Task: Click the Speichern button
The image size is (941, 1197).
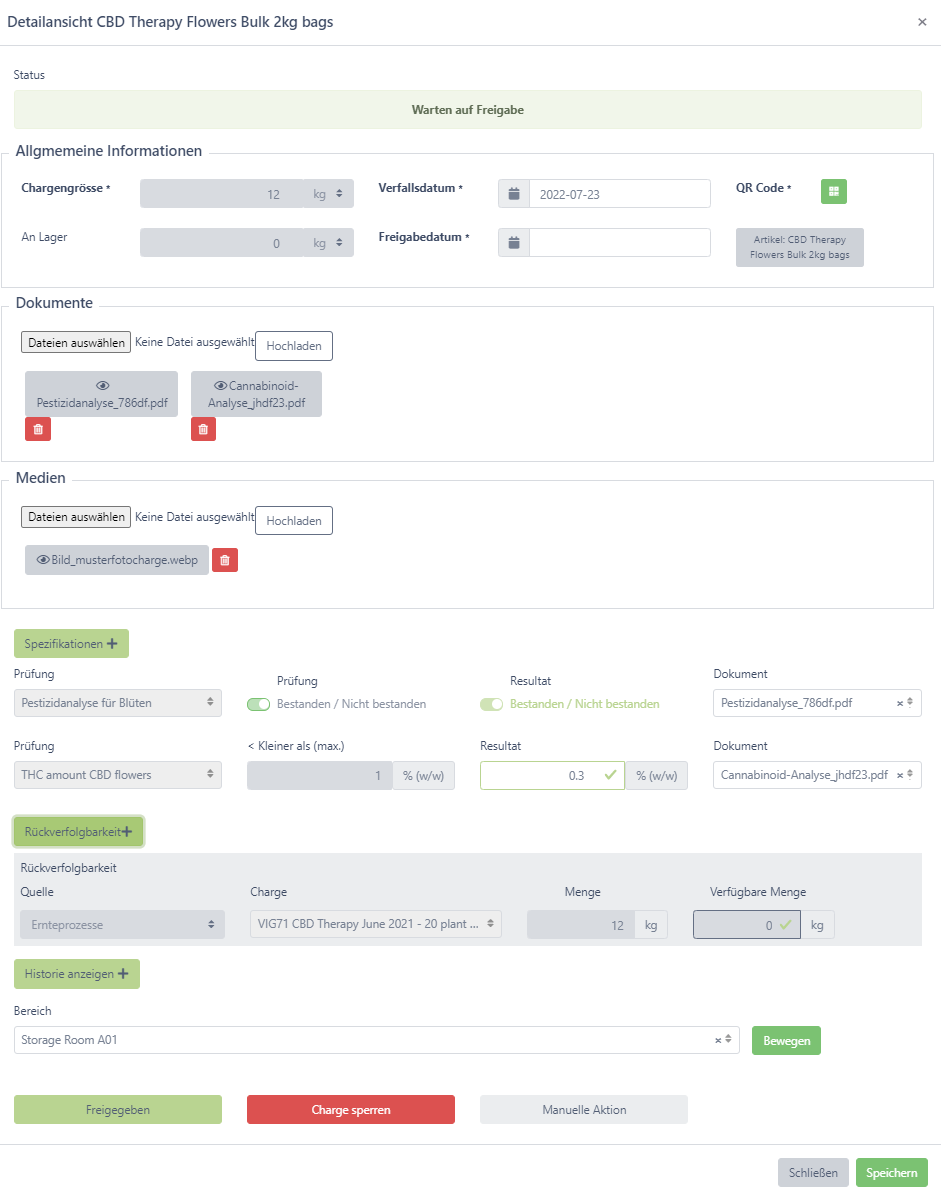Action: (x=891, y=1173)
